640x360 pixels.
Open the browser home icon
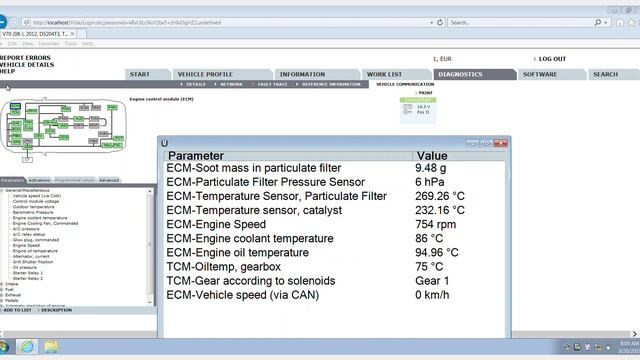point(620,22)
